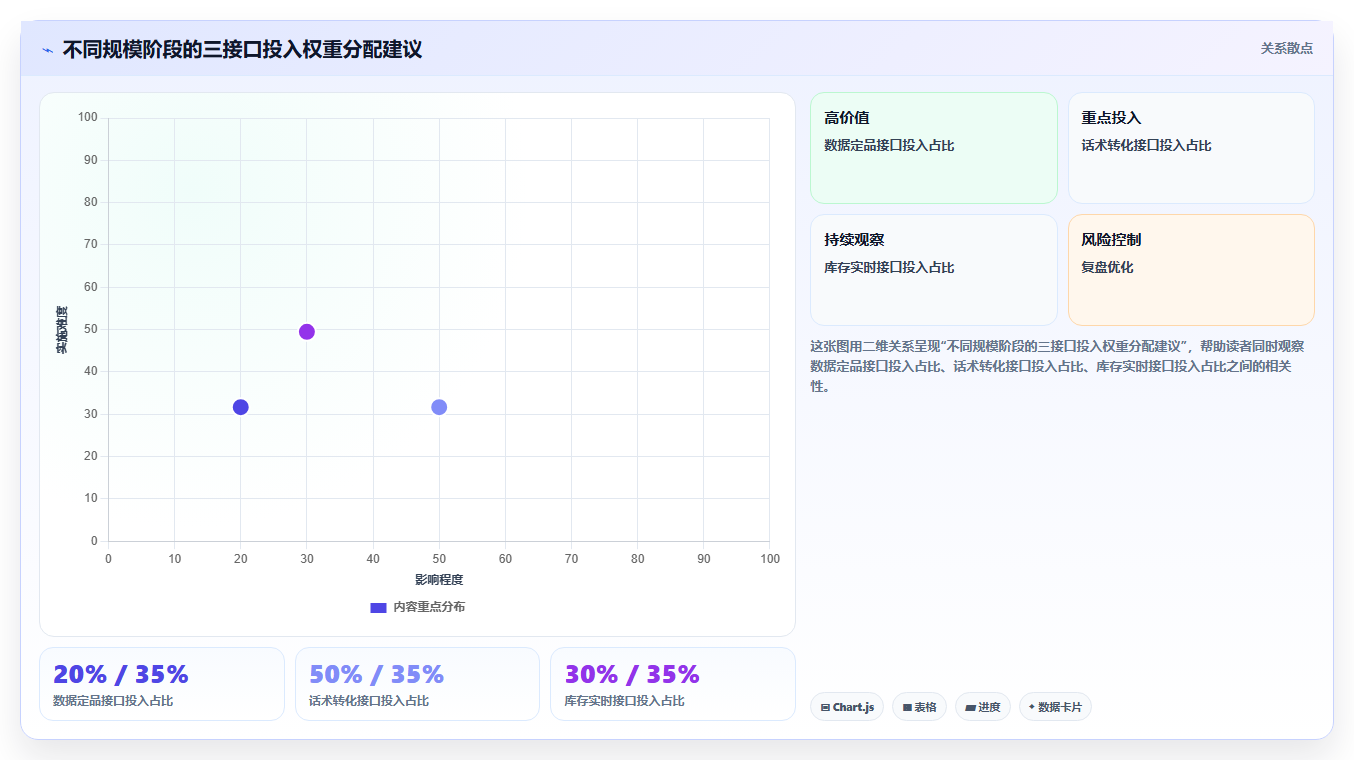The image size is (1354, 760).
Task: Click 复盘优化 text in the 风险控制 card
Action: point(1107,268)
